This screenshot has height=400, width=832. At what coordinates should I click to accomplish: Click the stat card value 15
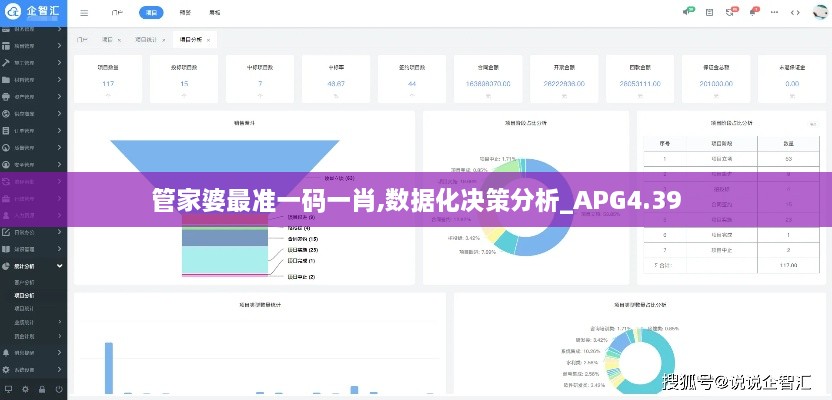tap(184, 83)
